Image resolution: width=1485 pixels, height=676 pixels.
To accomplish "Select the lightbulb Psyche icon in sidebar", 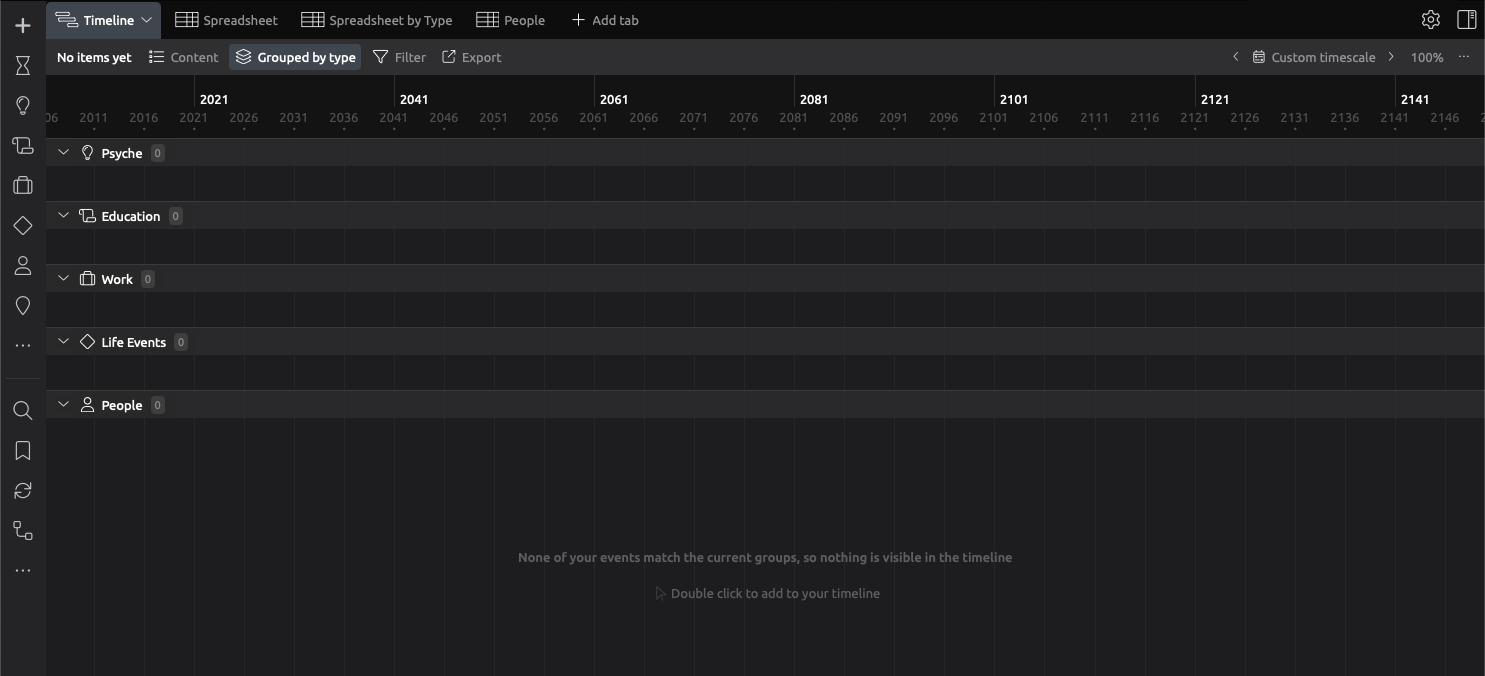I will click(23, 106).
